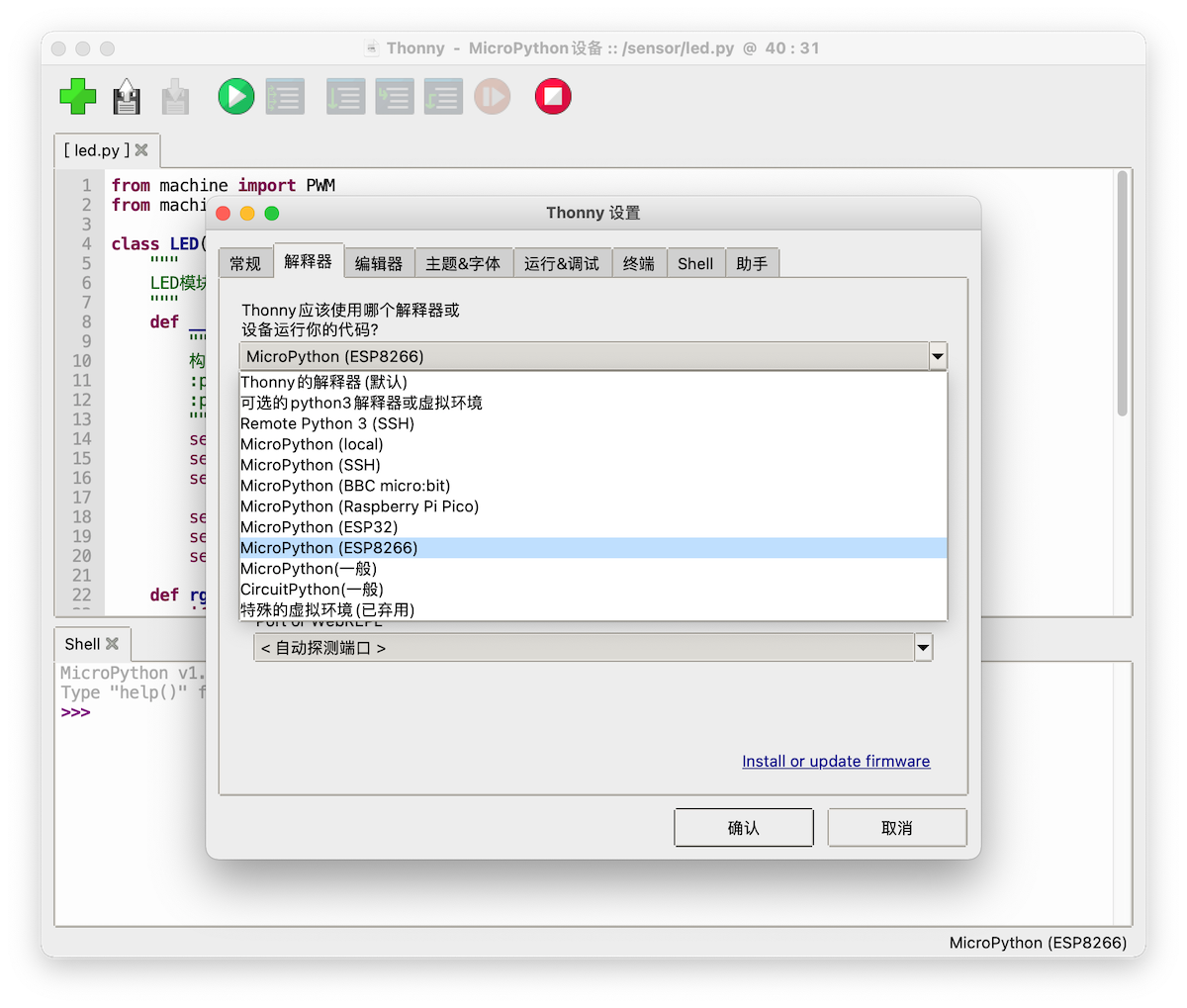Viewport: 1187px width, 1008px height.
Task: Collapse the interpreter dropdown arrow
Action: [x=938, y=356]
